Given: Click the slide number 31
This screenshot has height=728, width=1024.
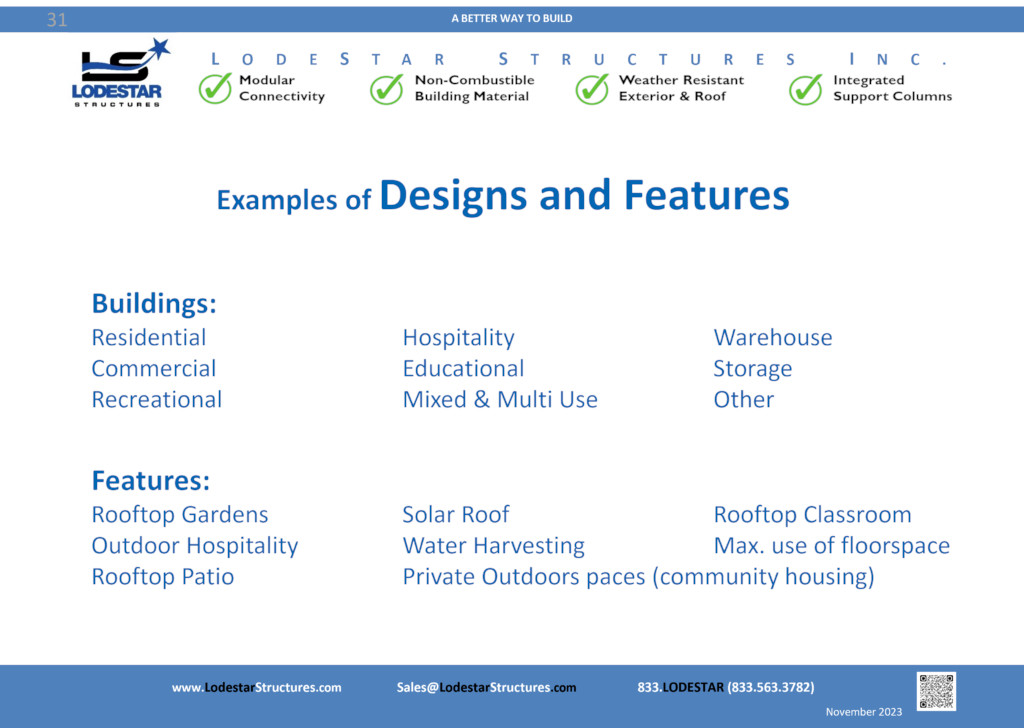Looking at the screenshot, I should (57, 20).
